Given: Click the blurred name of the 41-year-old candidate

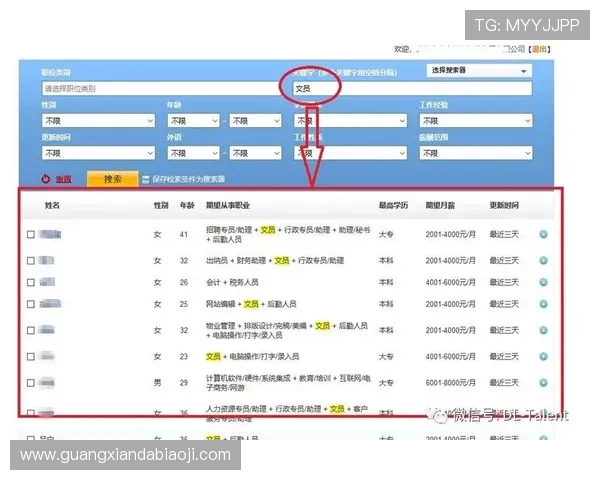Looking at the screenshot, I should tap(50, 234).
